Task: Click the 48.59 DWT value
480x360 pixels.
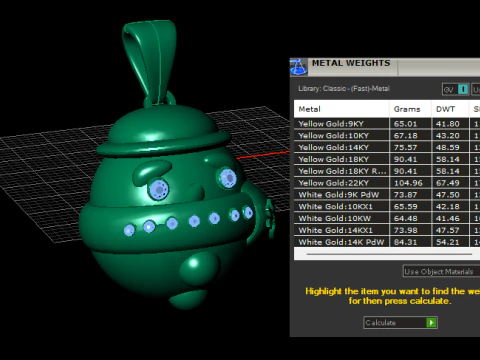Action: pyautogui.click(x=448, y=148)
